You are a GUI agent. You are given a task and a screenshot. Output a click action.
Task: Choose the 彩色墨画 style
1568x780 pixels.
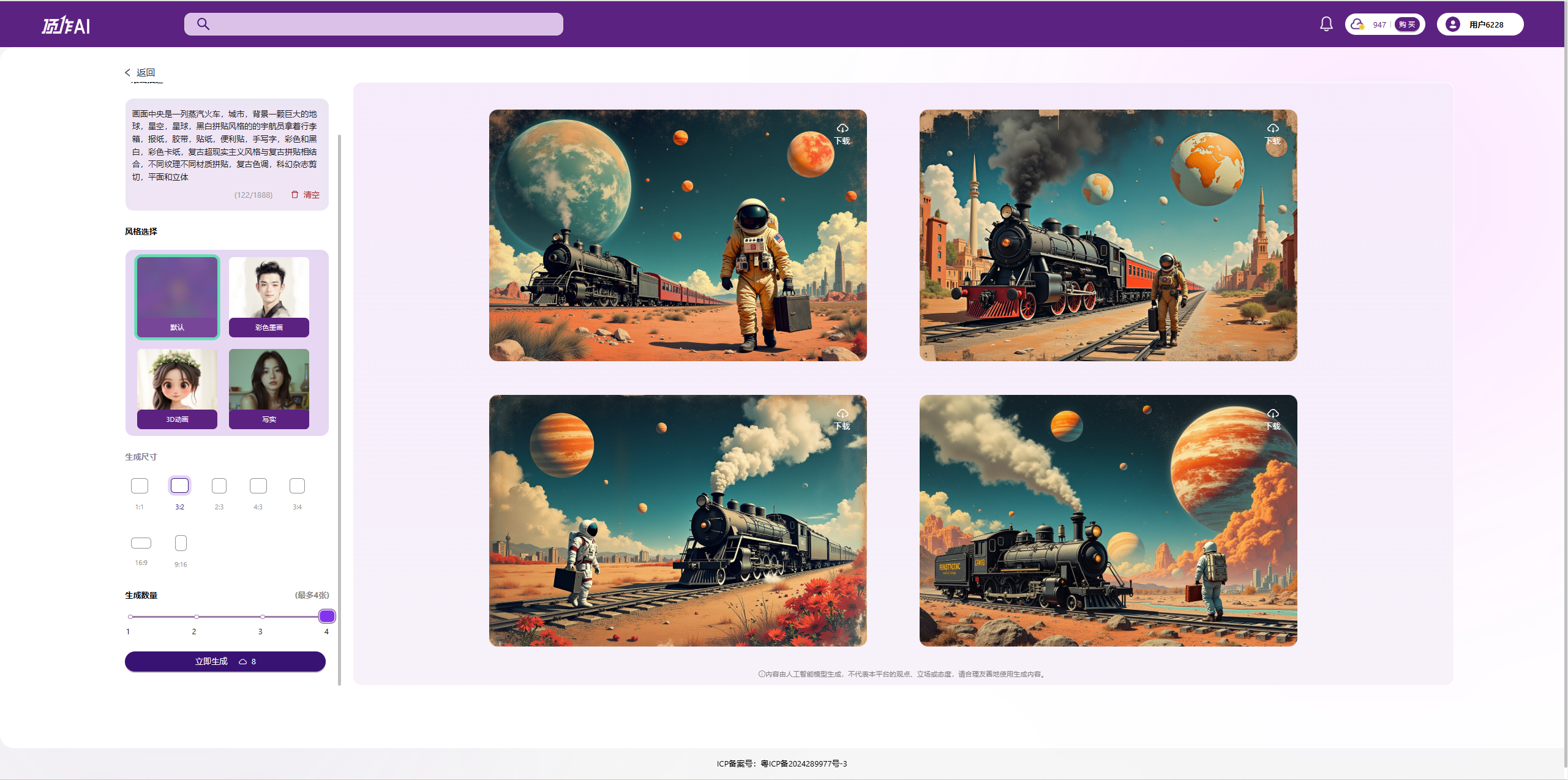(x=269, y=296)
